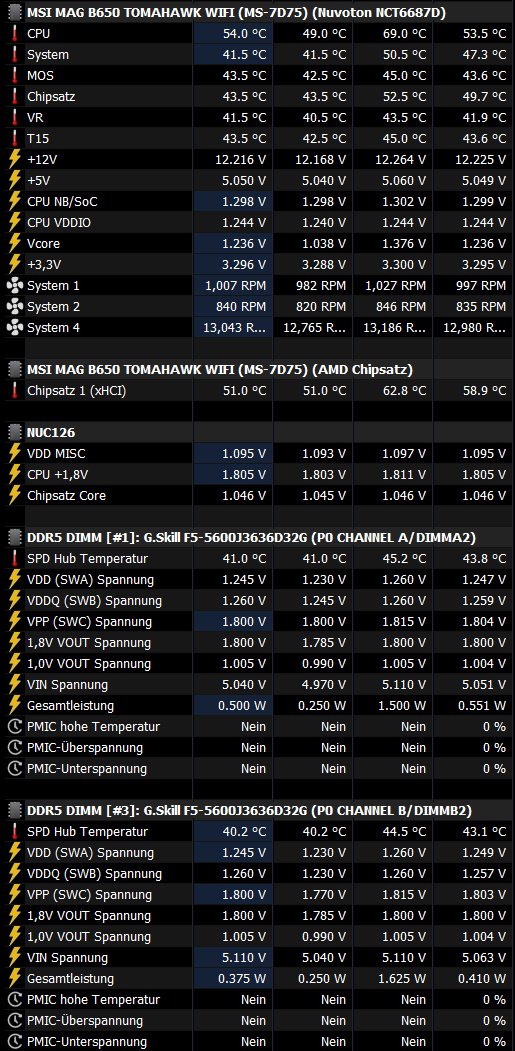This screenshot has width=515, height=1051.
Task: Click the lightning icon beside Chipsatz Core
Action: coord(14,496)
